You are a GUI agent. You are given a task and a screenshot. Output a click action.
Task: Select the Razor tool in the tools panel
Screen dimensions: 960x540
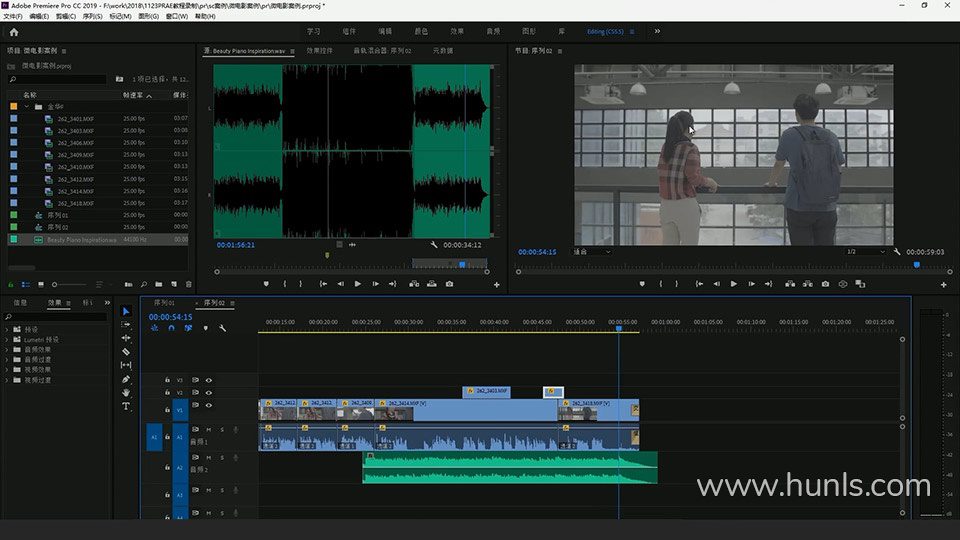[x=126, y=352]
